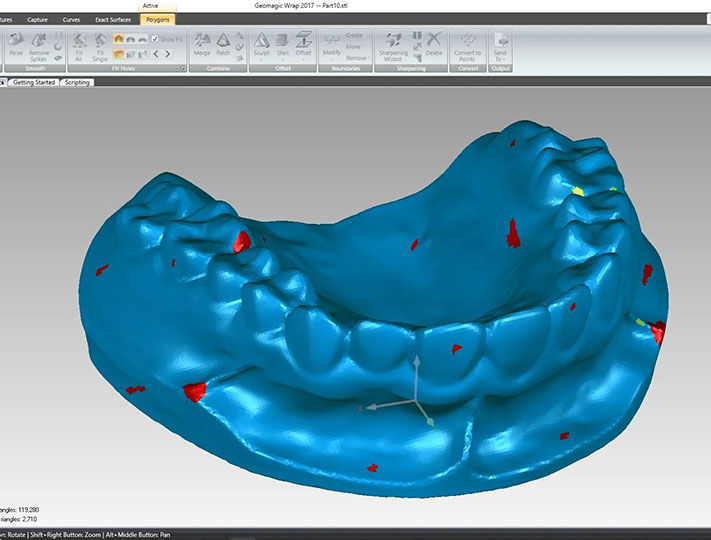Open the Sharpening Wizard
Screen dimensions: 711x540
(393, 45)
